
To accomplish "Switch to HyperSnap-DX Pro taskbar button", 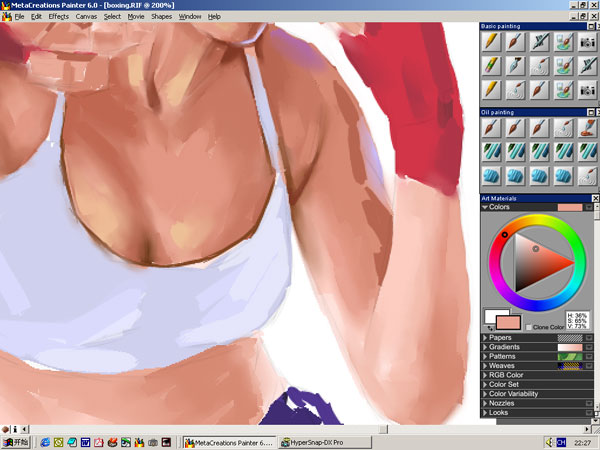I will coord(325,443).
